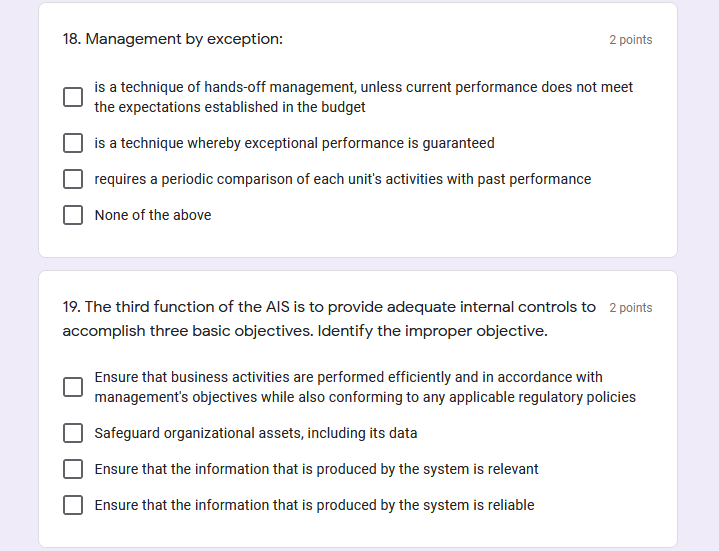The width and height of the screenshot is (719, 551).
Task: Click the Safeguard organizational assets option text
Action: (x=256, y=433)
